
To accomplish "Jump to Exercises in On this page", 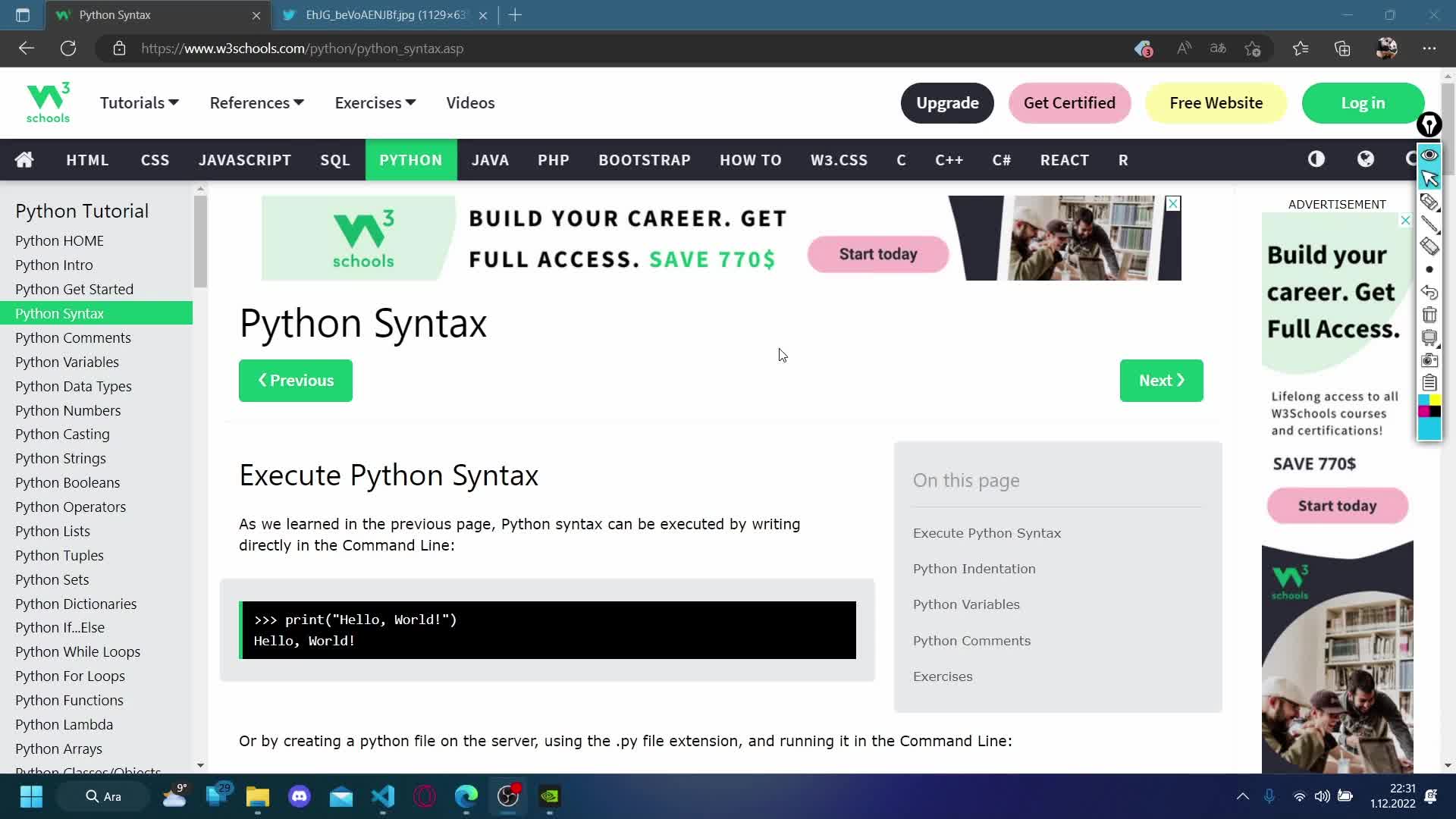I will click(943, 676).
